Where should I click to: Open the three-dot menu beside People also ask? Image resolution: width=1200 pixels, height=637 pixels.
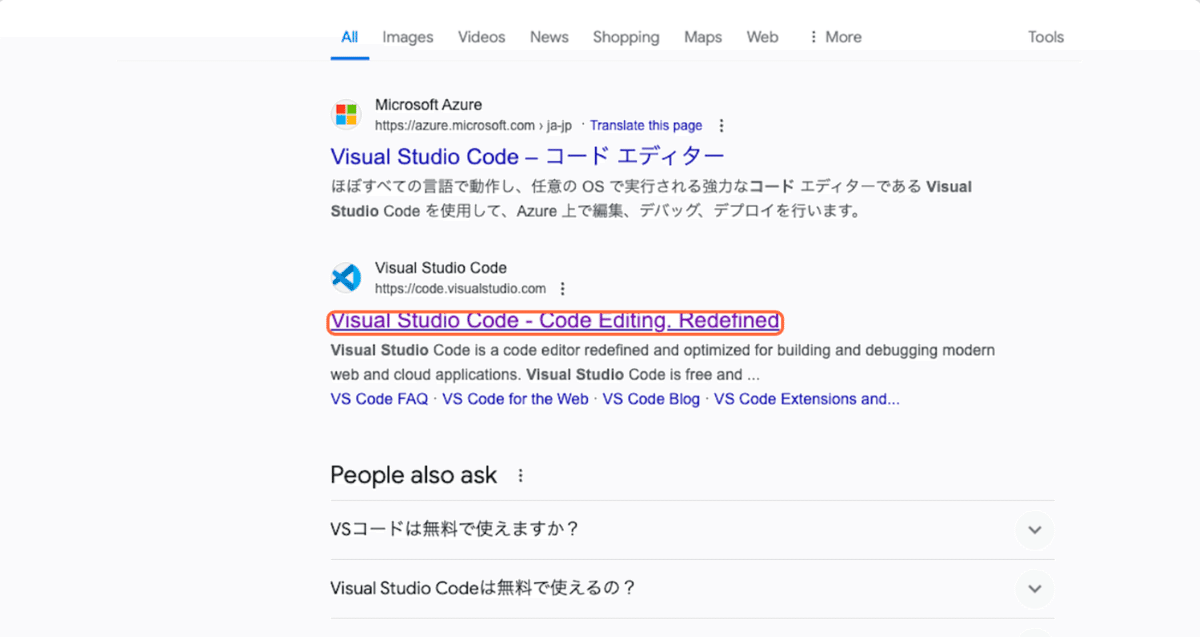pyautogui.click(x=519, y=475)
